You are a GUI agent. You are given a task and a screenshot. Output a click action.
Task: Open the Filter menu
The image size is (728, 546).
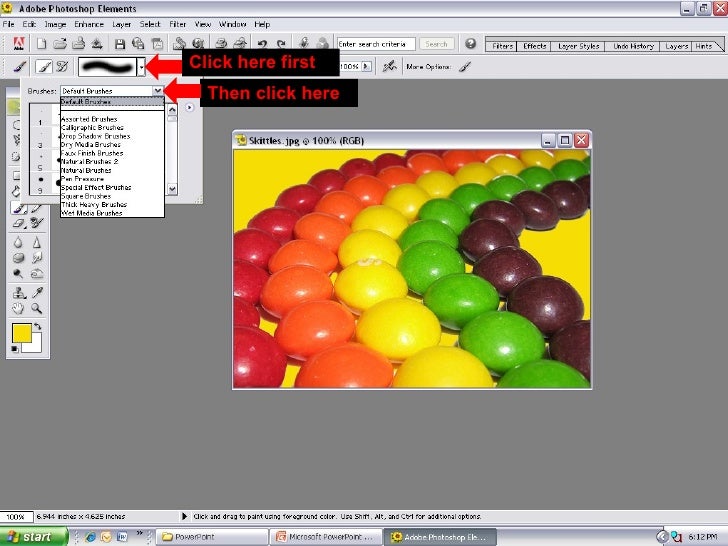pyautogui.click(x=176, y=23)
